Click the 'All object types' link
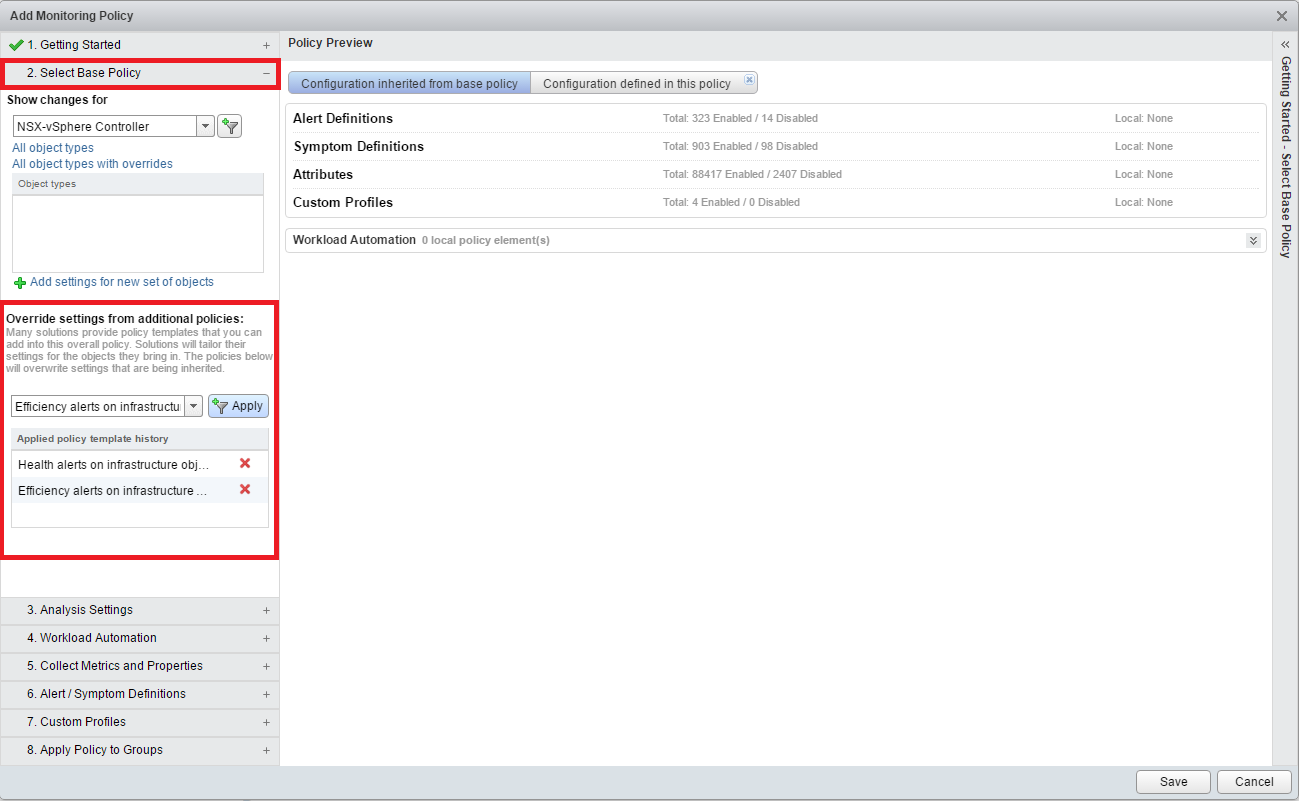The image size is (1299, 801). click(x=53, y=148)
